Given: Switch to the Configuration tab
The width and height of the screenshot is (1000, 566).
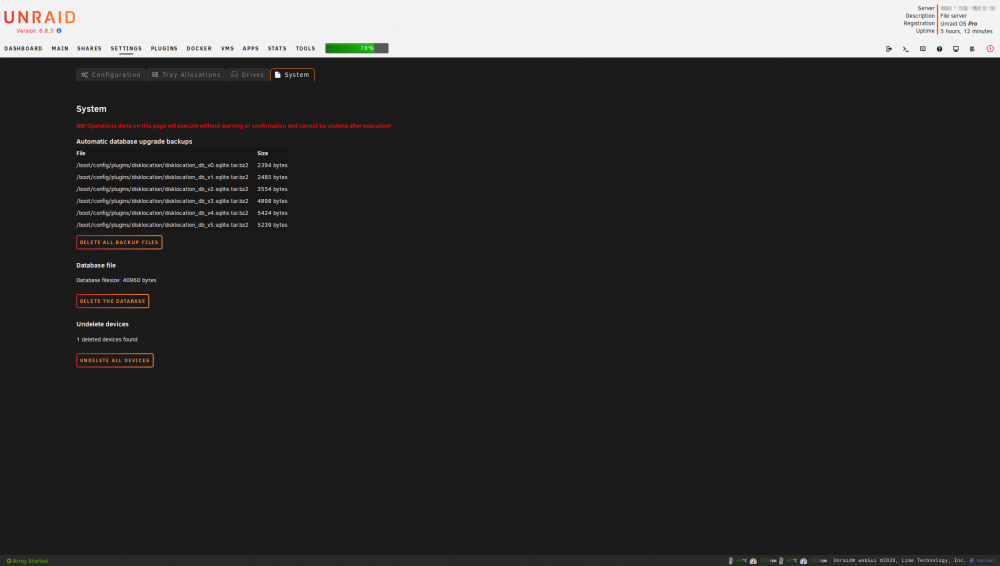Looking at the screenshot, I should (111, 75).
